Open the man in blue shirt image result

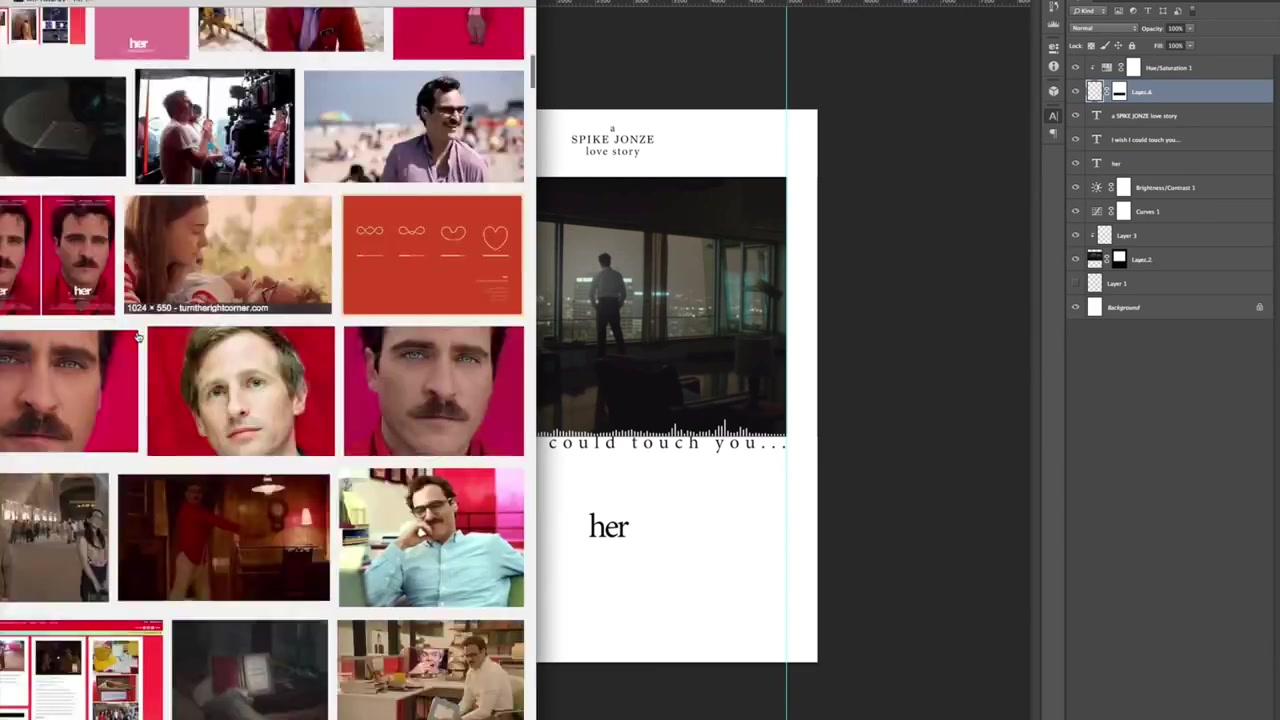click(431, 537)
